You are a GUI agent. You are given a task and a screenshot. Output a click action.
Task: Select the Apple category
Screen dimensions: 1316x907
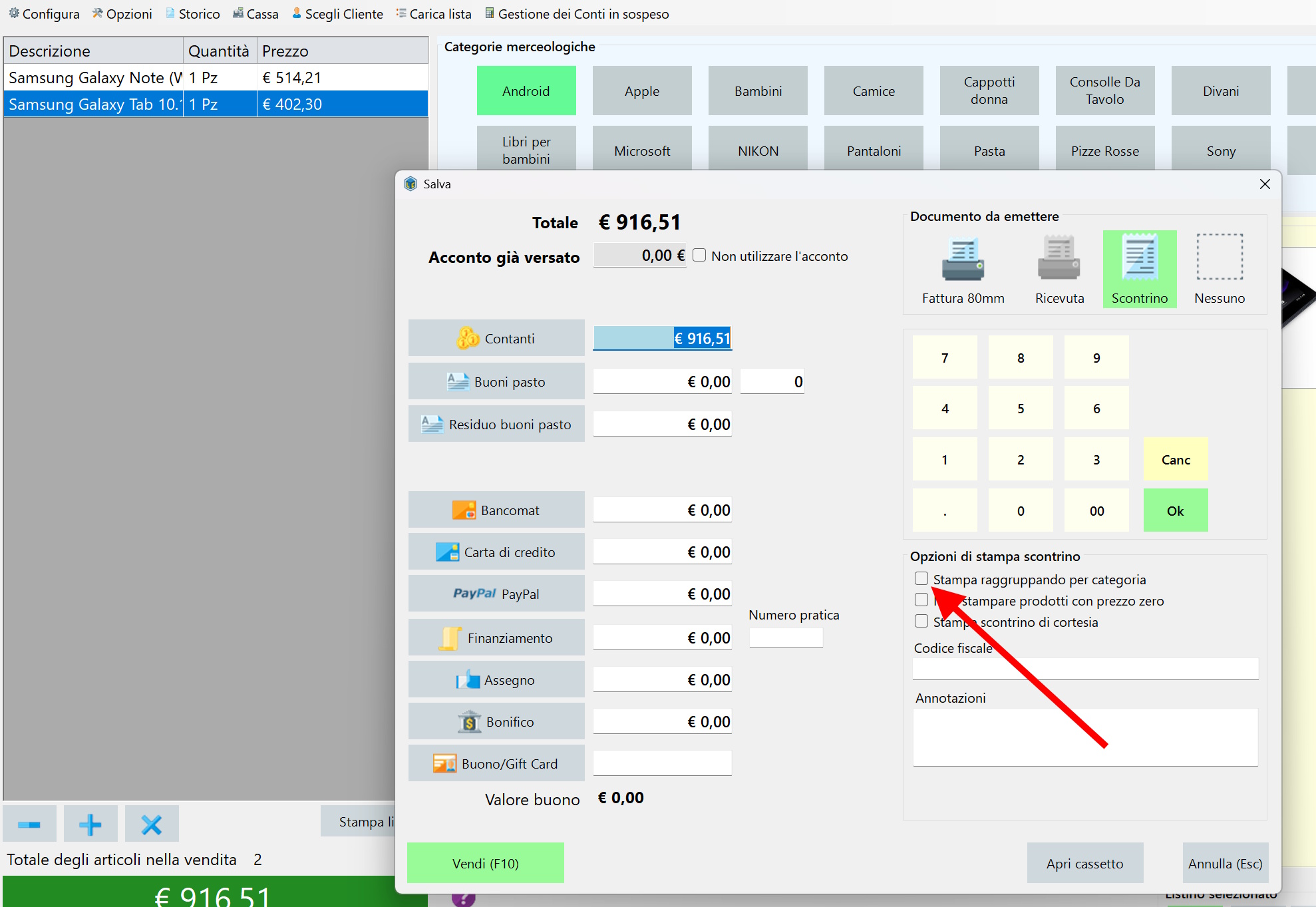click(x=642, y=91)
